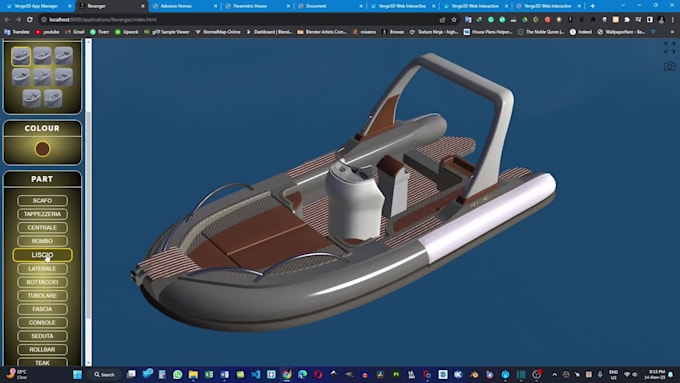Screen dimensions: 680x383
Task: Open Opera browser from the taskbar
Action: coord(318,374)
